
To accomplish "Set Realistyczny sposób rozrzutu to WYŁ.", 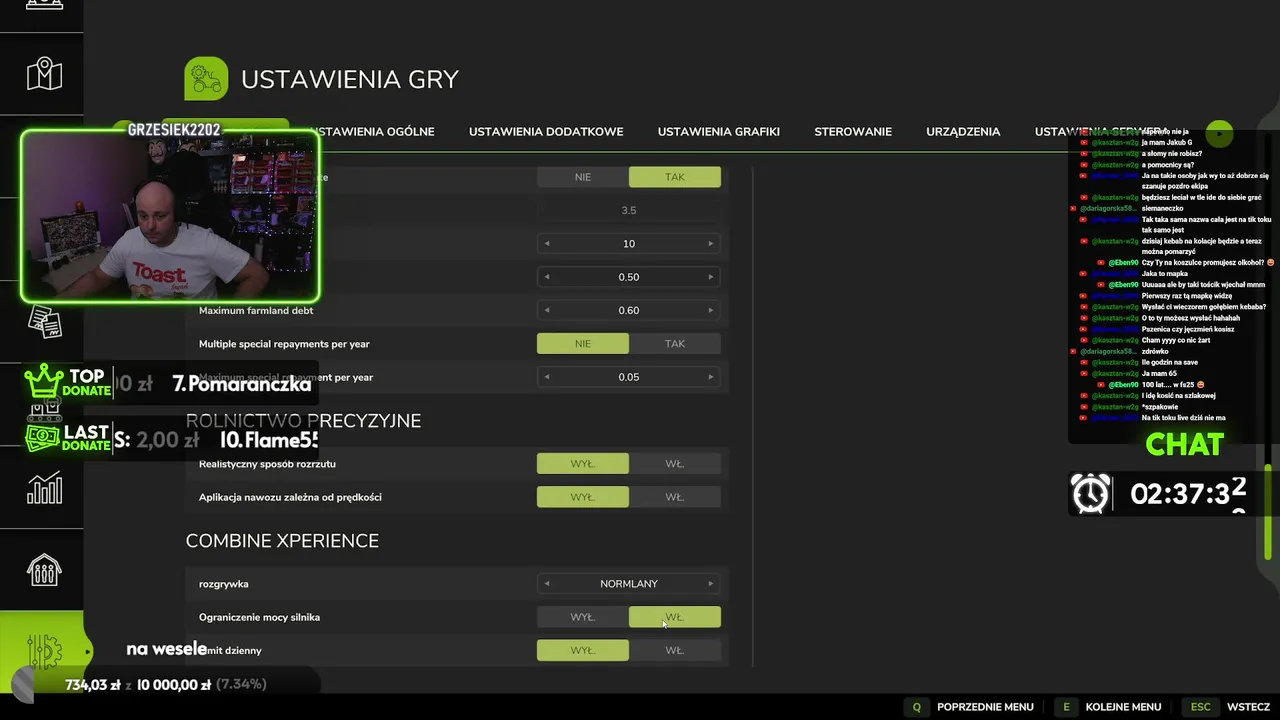I will [x=583, y=464].
